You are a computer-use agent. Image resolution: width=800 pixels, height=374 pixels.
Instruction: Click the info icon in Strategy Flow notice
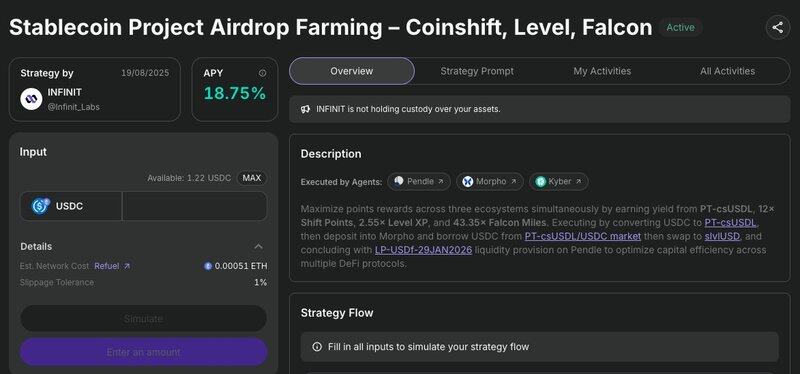tap(317, 347)
